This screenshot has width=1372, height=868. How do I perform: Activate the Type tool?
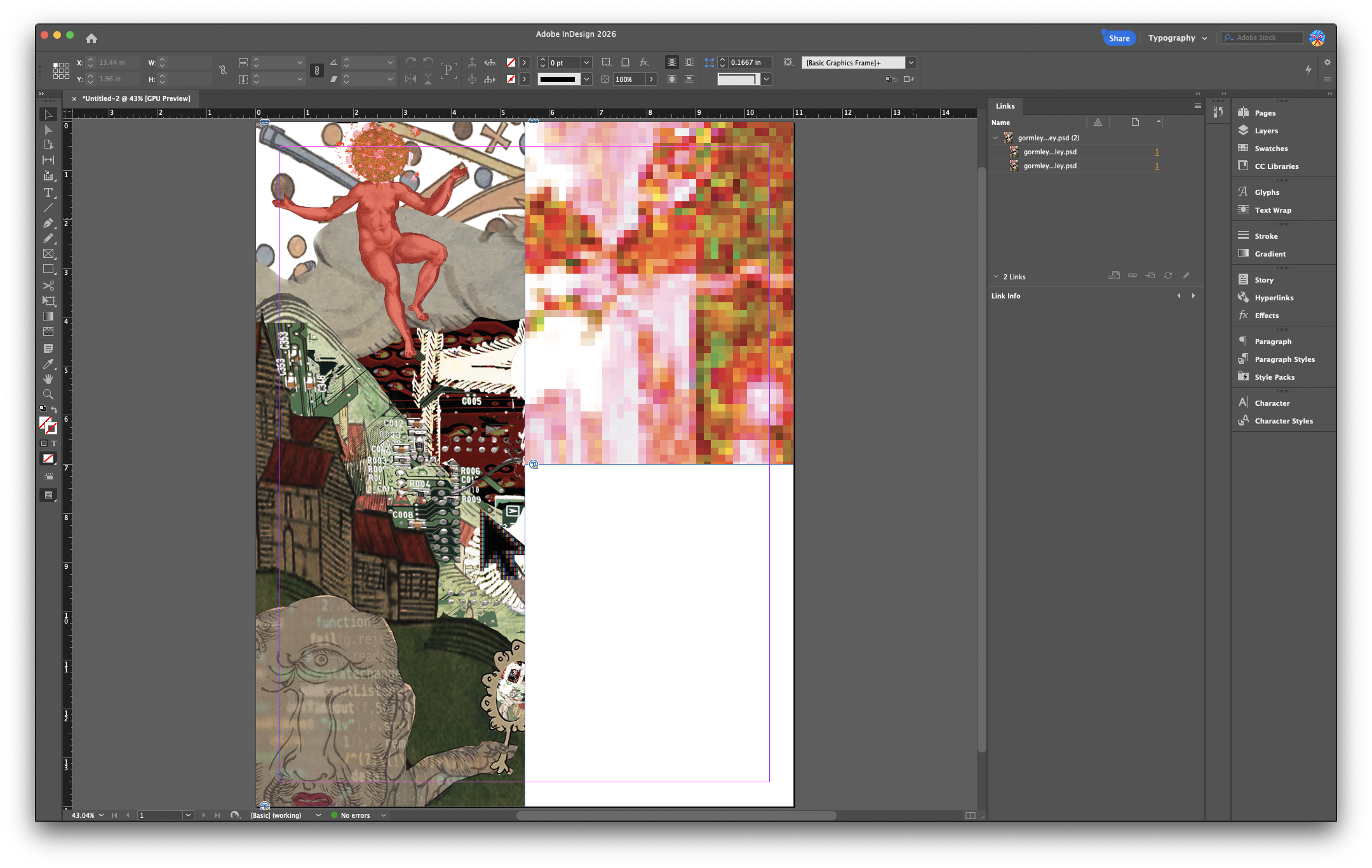48,192
